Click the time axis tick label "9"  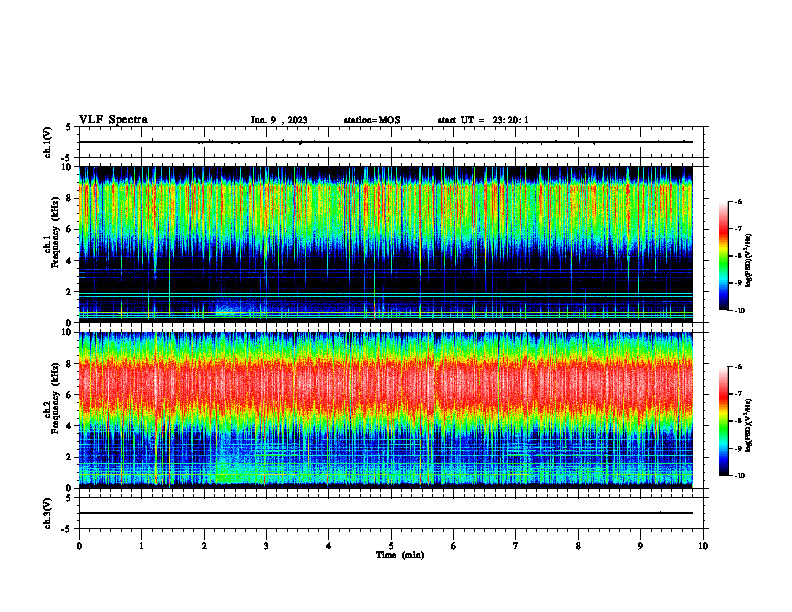click(x=640, y=546)
